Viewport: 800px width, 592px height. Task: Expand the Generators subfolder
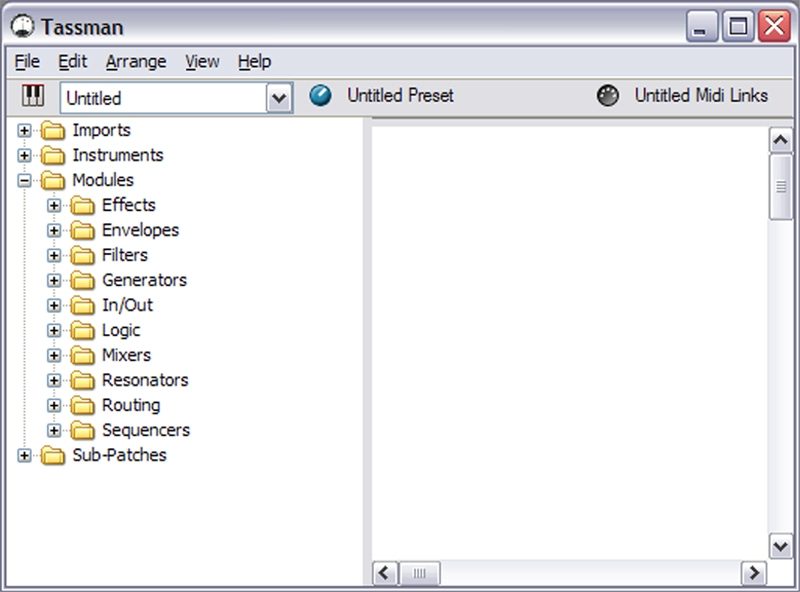pos(54,281)
